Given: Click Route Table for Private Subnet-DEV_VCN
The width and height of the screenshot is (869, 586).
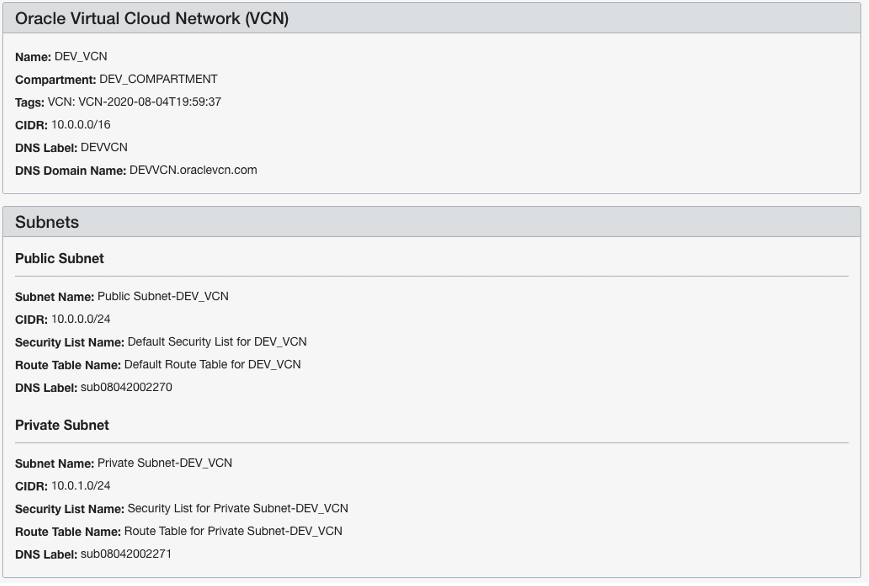Looking at the screenshot, I should tap(233, 531).
